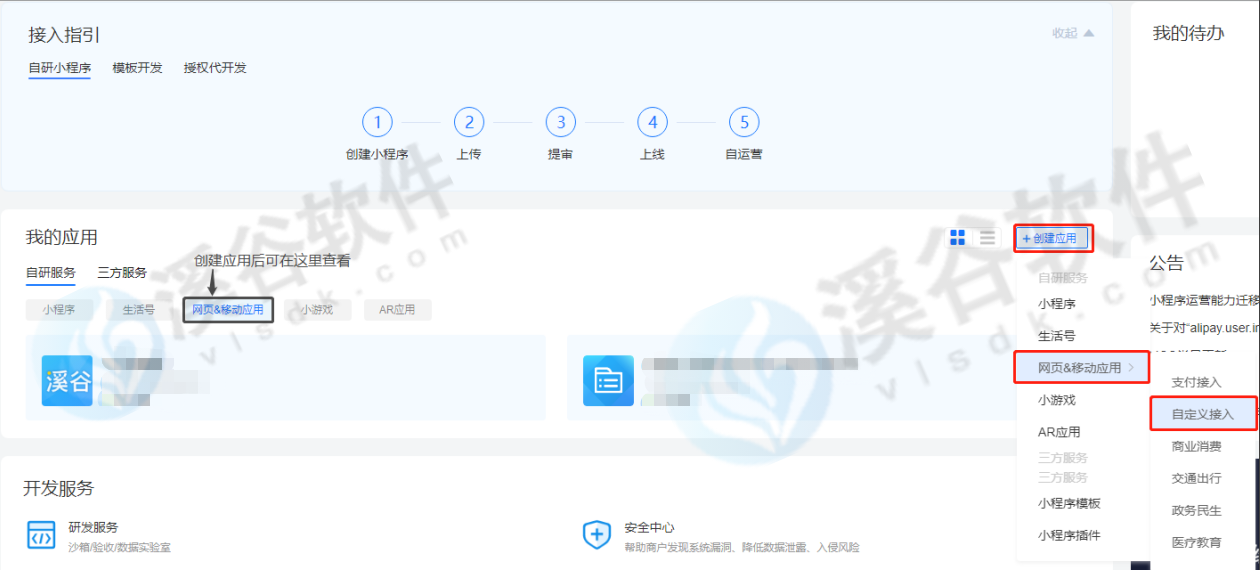This screenshot has width=1260, height=570.
Task: Click step 1 创建小程序 circle
Action: [x=377, y=123]
